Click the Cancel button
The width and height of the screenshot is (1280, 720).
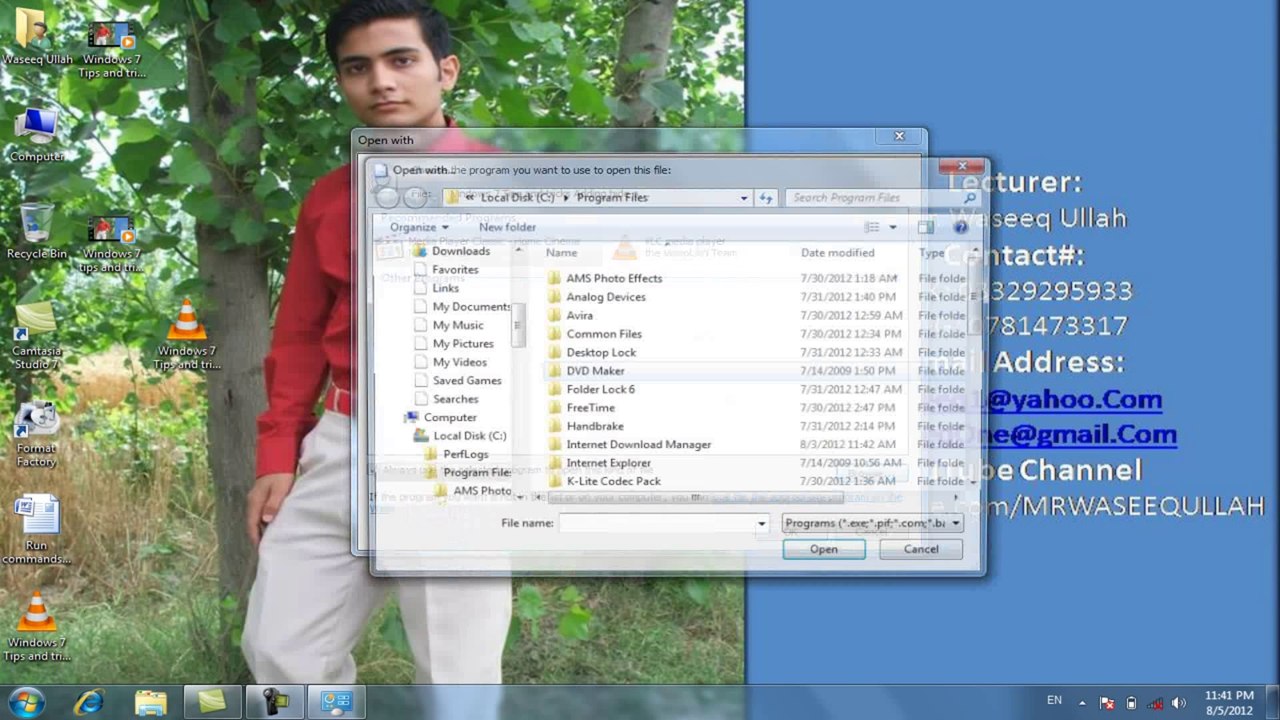click(x=921, y=549)
